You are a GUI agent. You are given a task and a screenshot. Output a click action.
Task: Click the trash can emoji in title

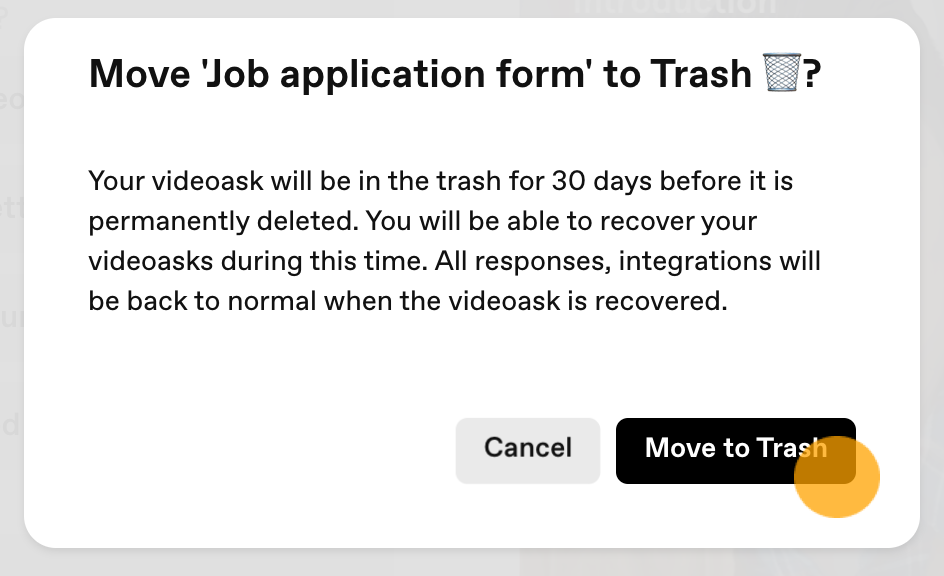(781, 73)
